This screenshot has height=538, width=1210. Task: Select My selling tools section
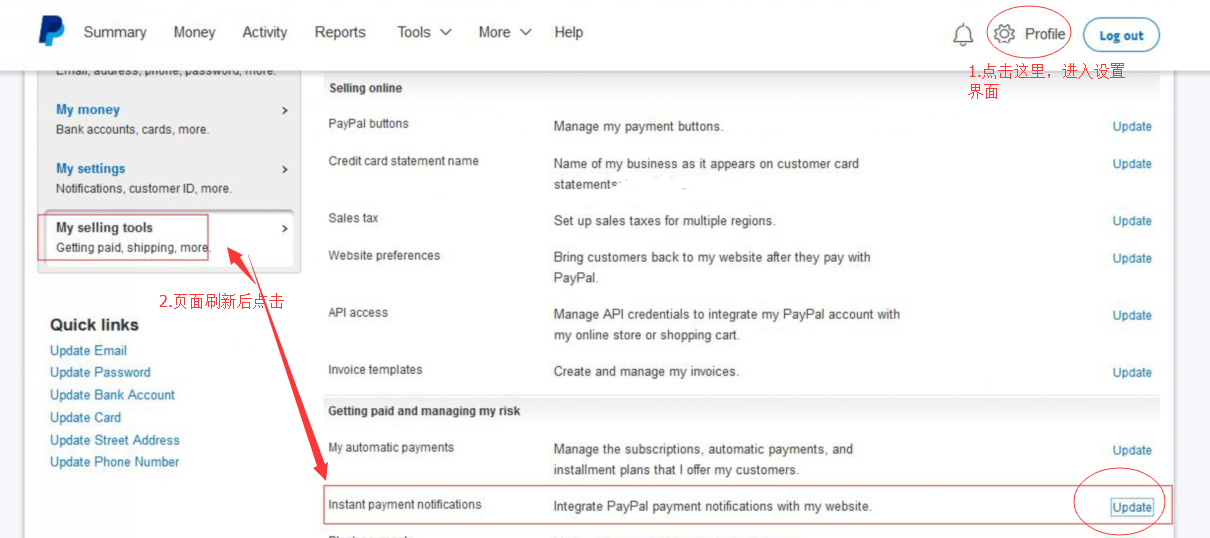click(104, 228)
